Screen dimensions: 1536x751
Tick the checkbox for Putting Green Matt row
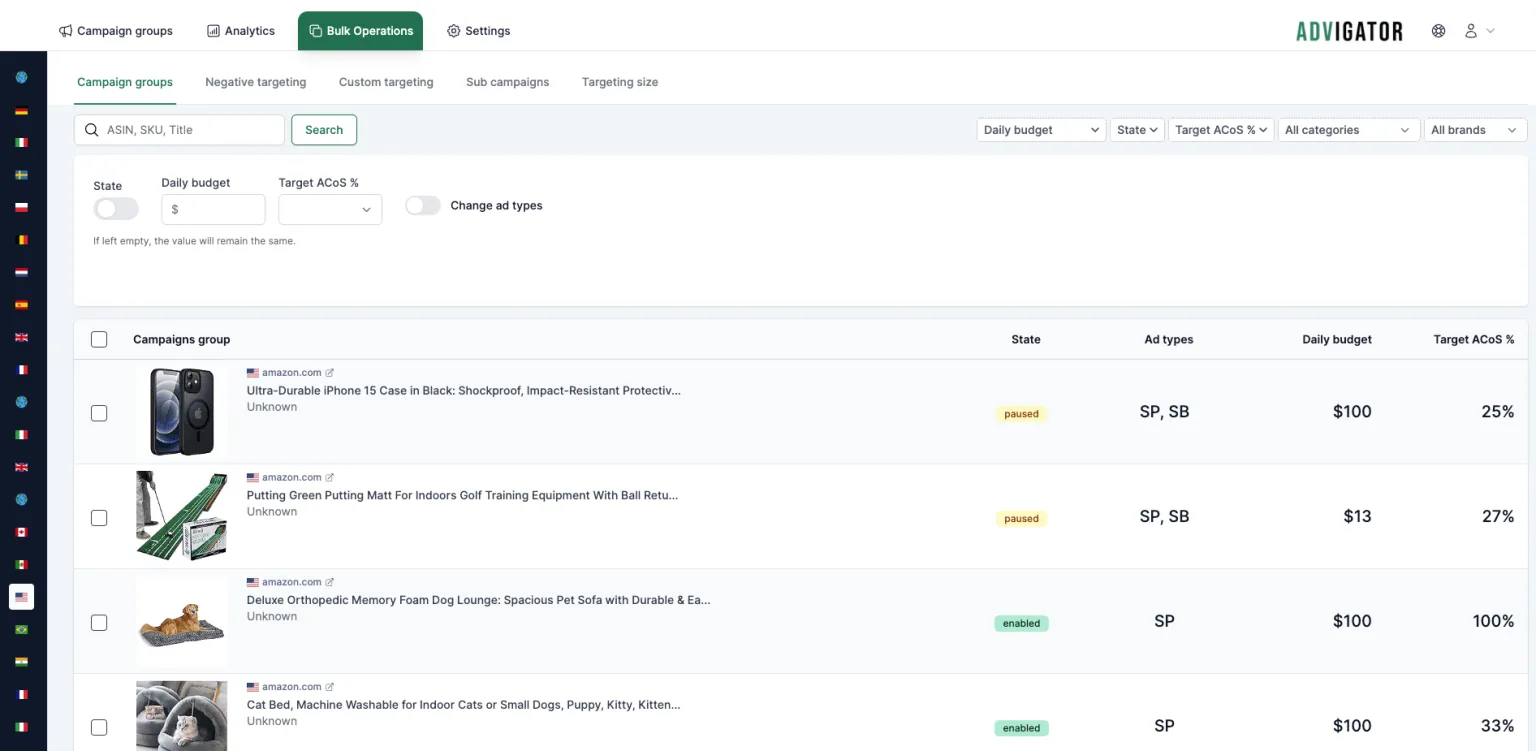[x=99, y=518]
